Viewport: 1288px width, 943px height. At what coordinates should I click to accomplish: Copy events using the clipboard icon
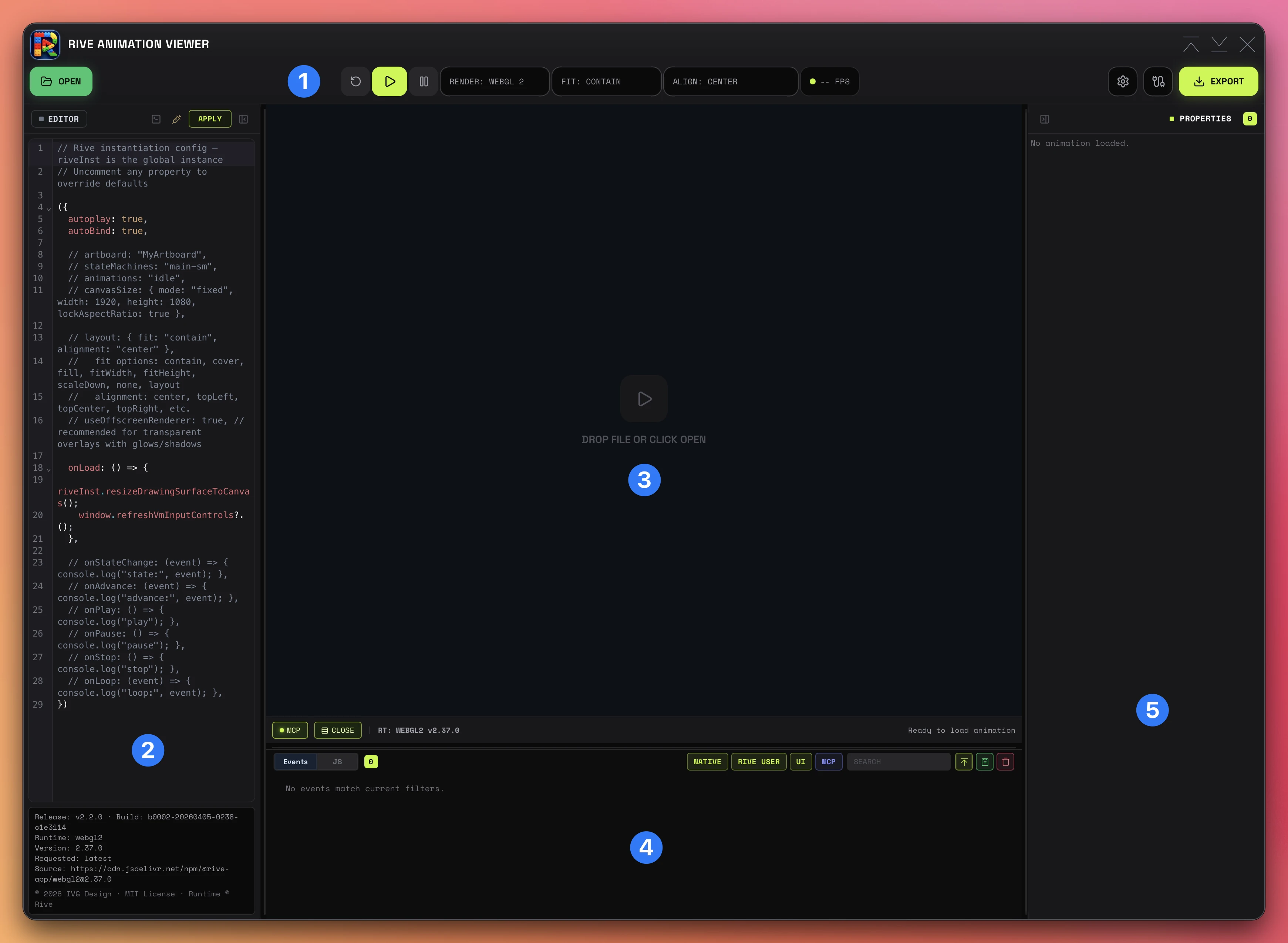tap(985, 762)
